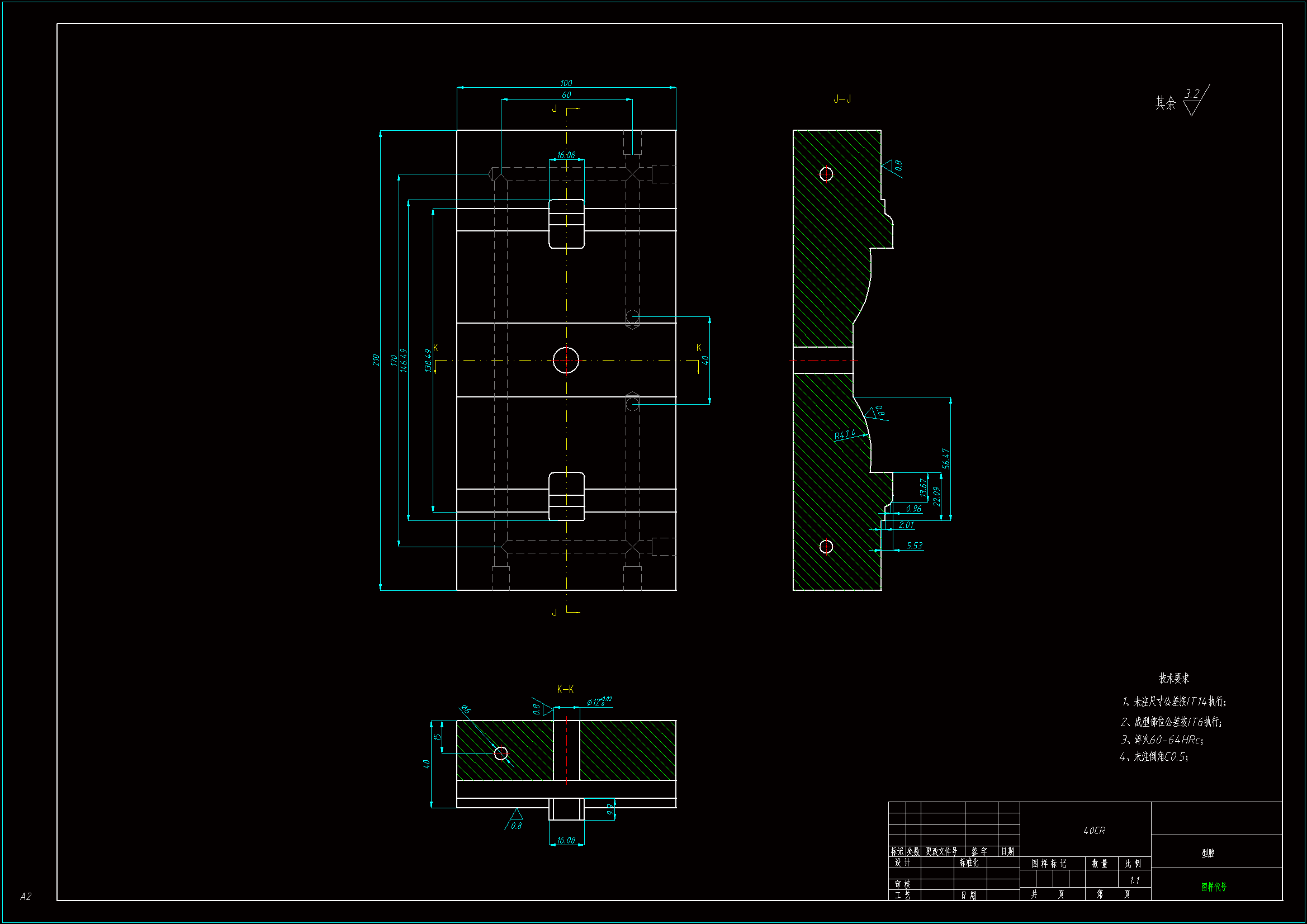Click the R47.4 radius dimension
Viewport: 1307px width, 924px height.
click(845, 435)
